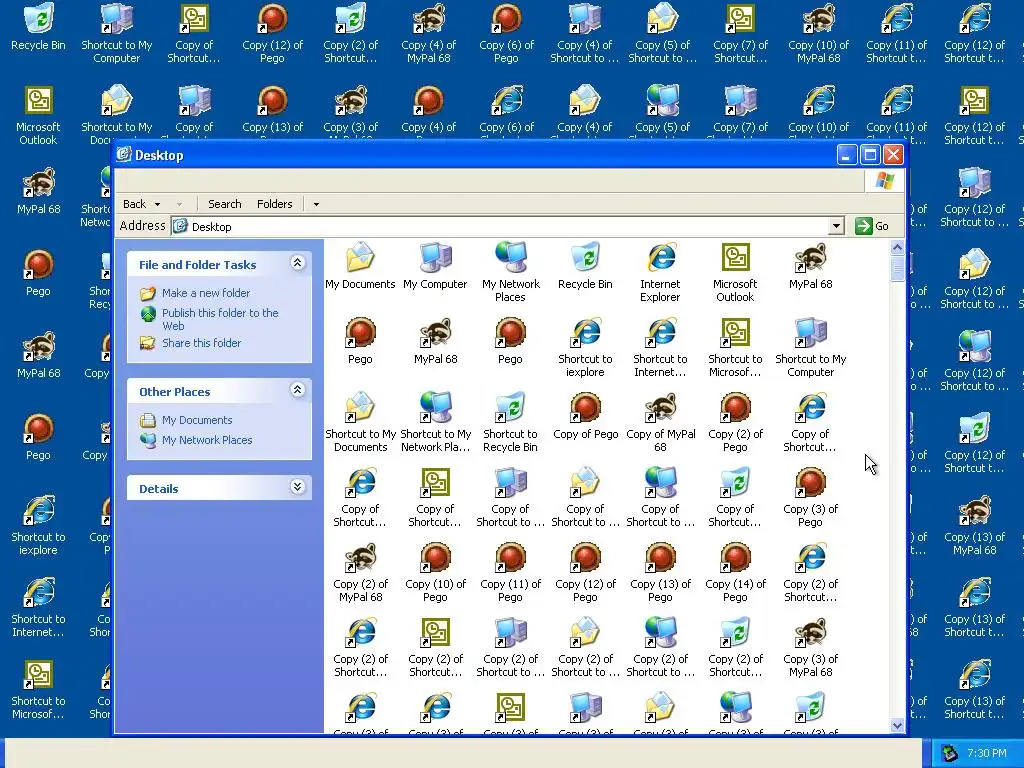Select Copy (12) of Pego on desktop background

pyautogui.click(x=272, y=33)
